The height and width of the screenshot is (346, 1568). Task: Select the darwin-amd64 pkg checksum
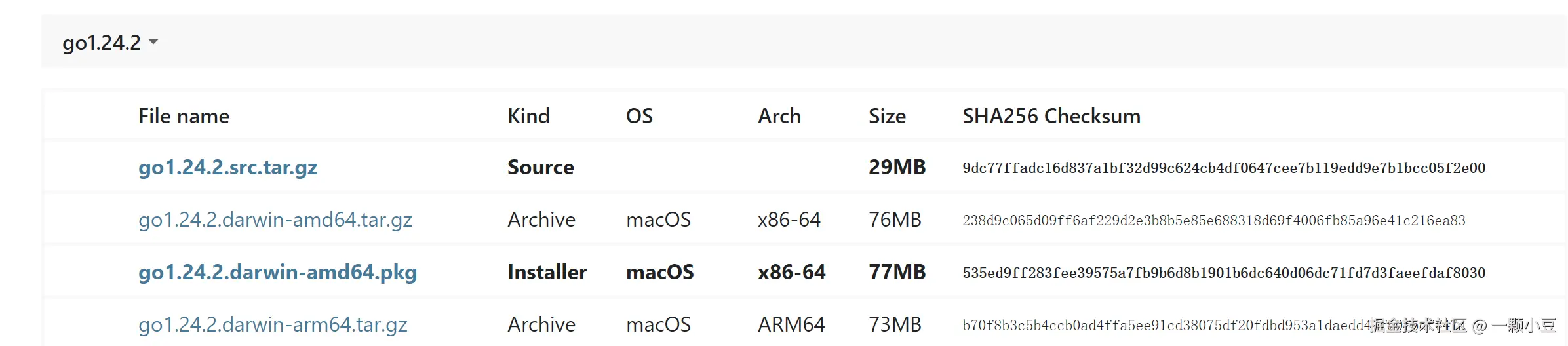click(1223, 273)
